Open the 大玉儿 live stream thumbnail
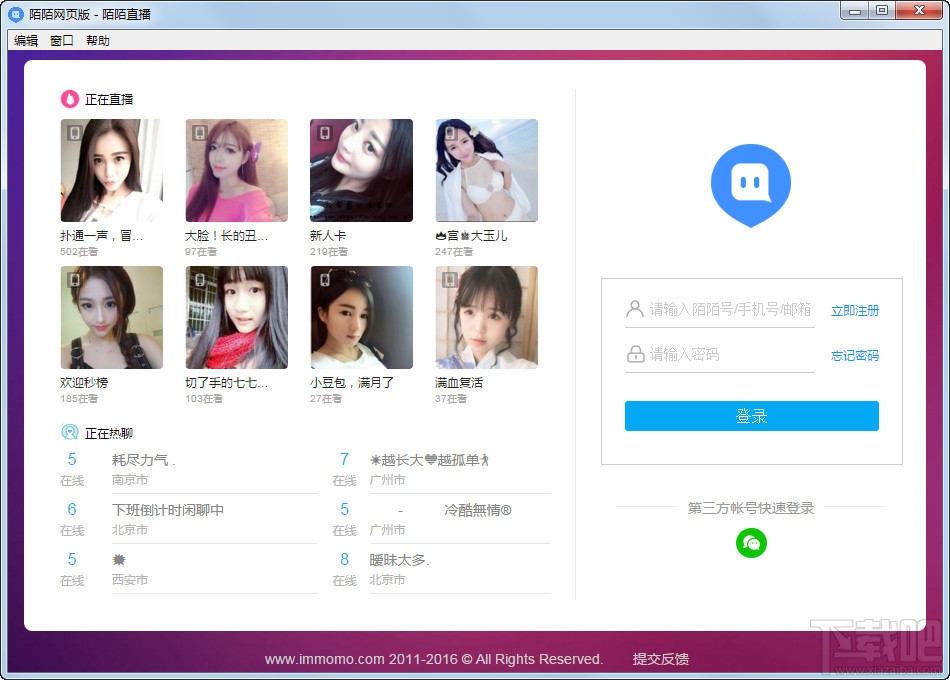Image resolution: width=950 pixels, height=680 pixels. 487,170
